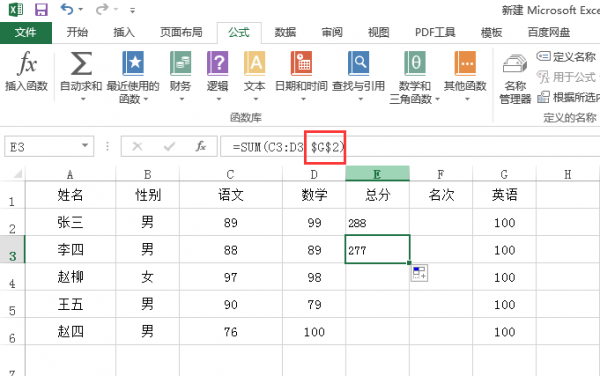This screenshot has width=600, height=376.
Task: Expand the Financial (财务) dropdown arrow
Action: point(182,99)
